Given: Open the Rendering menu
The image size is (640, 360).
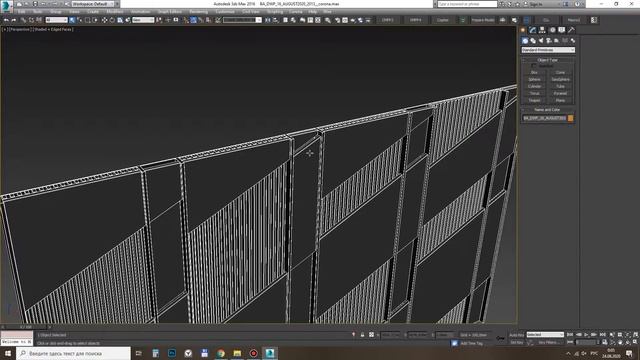Looking at the screenshot, I should pyautogui.click(x=198, y=12).
